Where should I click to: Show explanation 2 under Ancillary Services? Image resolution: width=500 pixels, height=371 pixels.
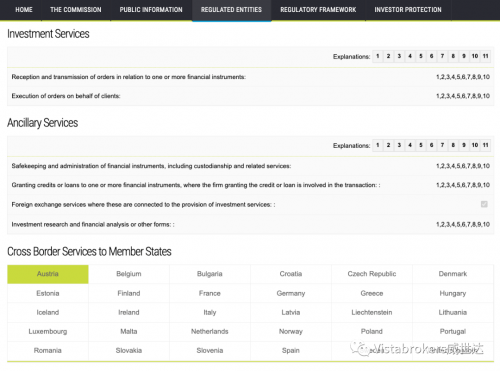[x=388, y=145]
